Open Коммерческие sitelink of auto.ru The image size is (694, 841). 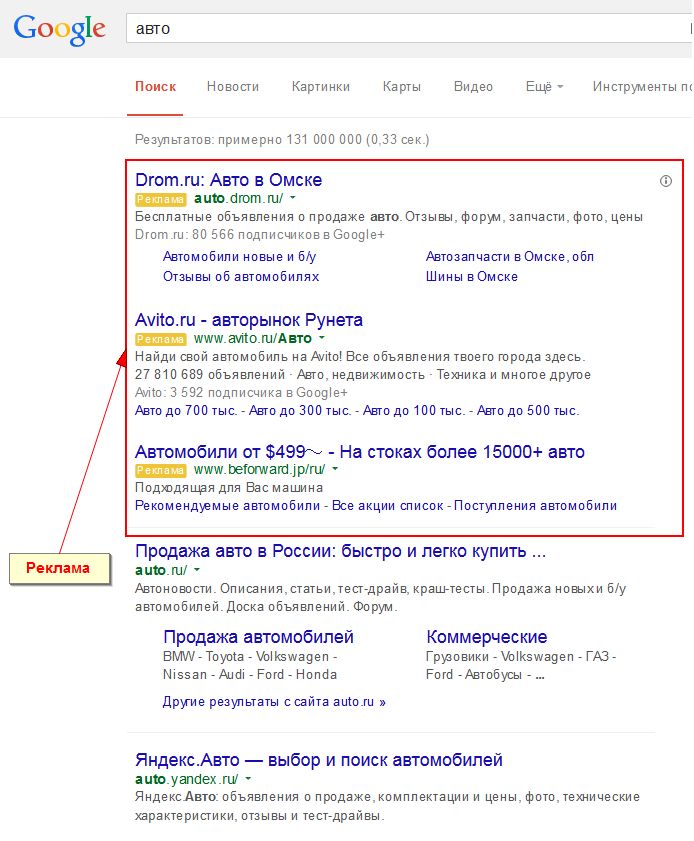[x=486, y=637]
